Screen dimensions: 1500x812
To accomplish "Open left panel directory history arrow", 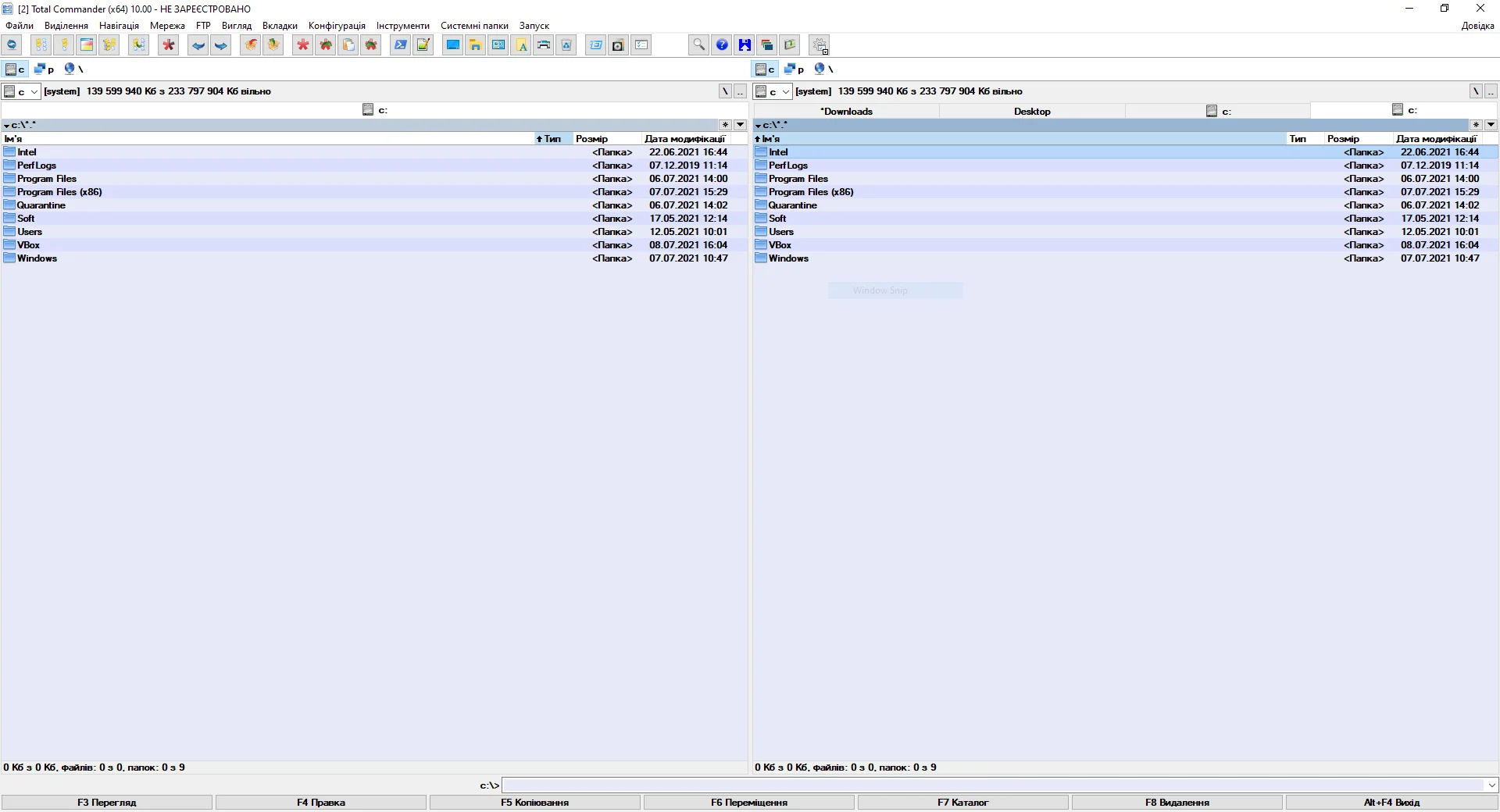I will (740, 125).
